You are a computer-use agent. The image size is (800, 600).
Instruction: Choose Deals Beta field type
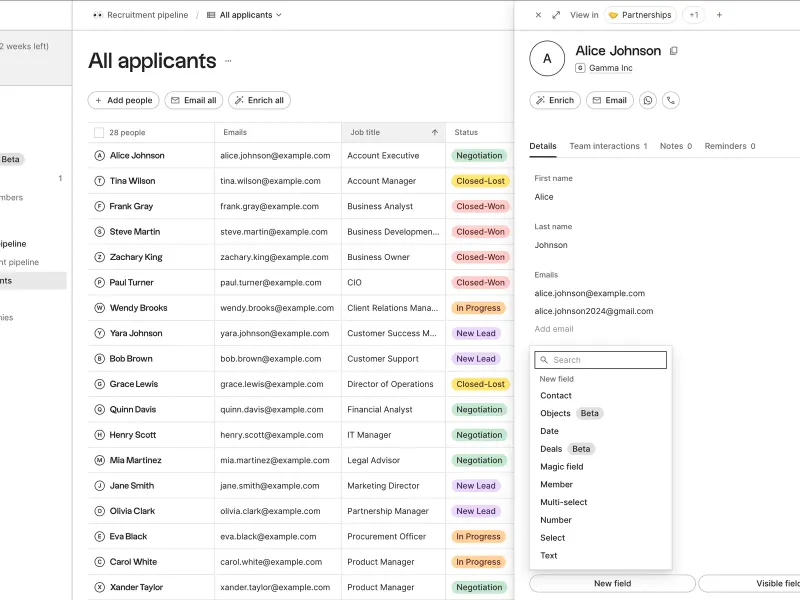point(601,449)
